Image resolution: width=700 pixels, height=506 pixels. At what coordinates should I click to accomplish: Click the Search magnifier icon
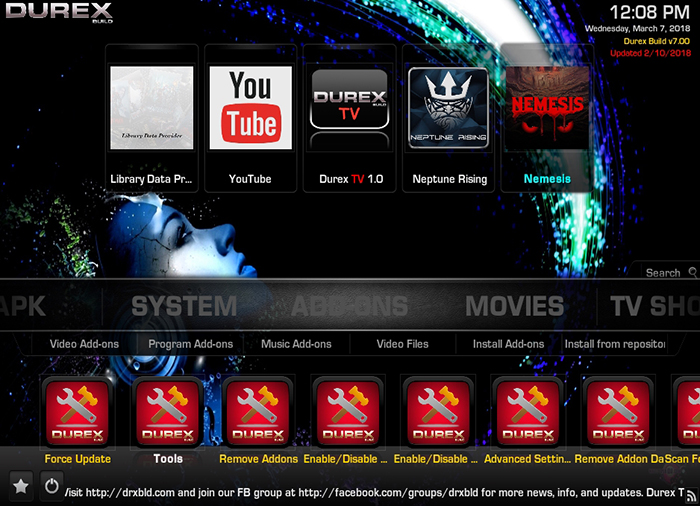click(x=693, y=272)
